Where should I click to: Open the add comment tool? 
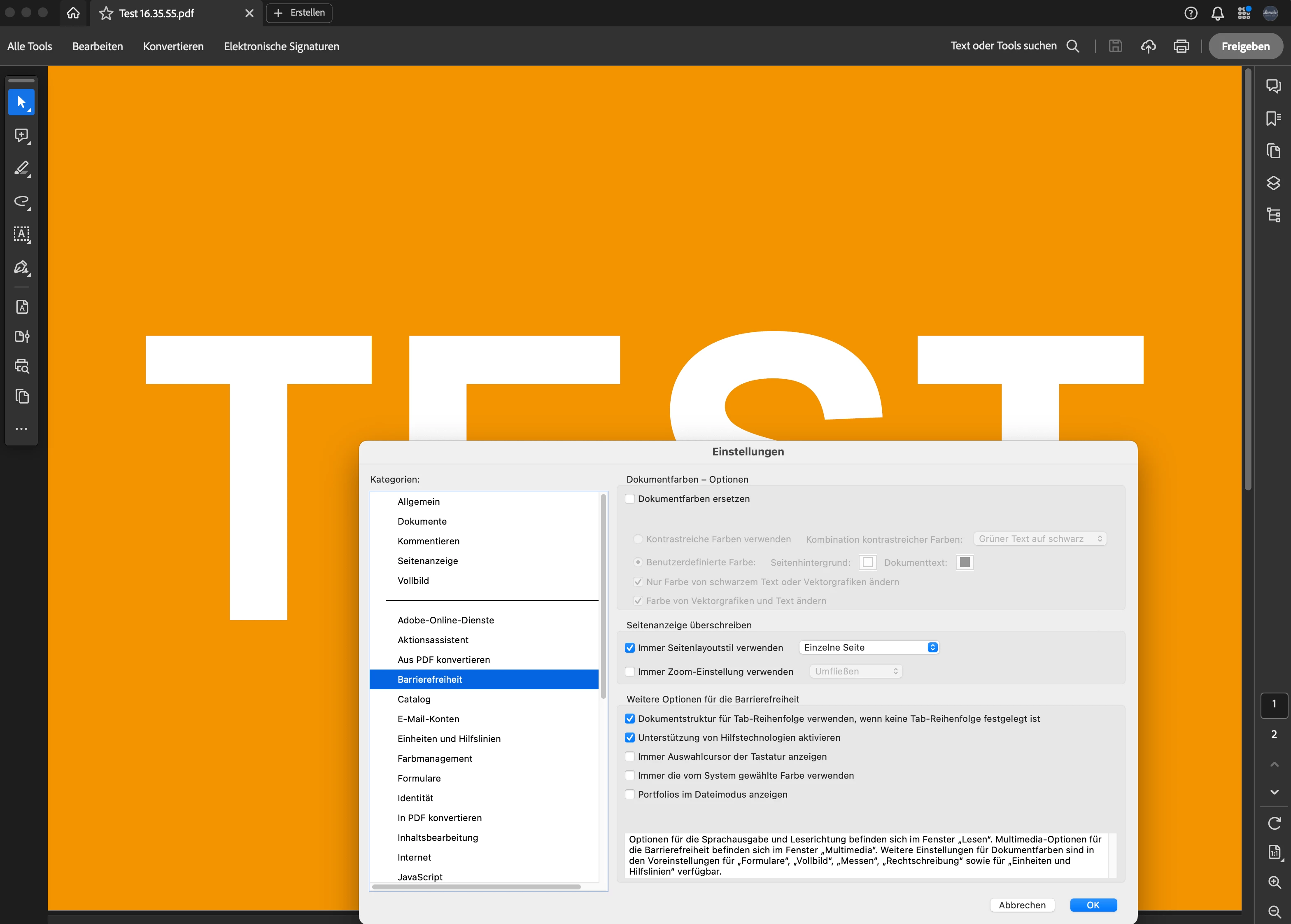point(21,135)
